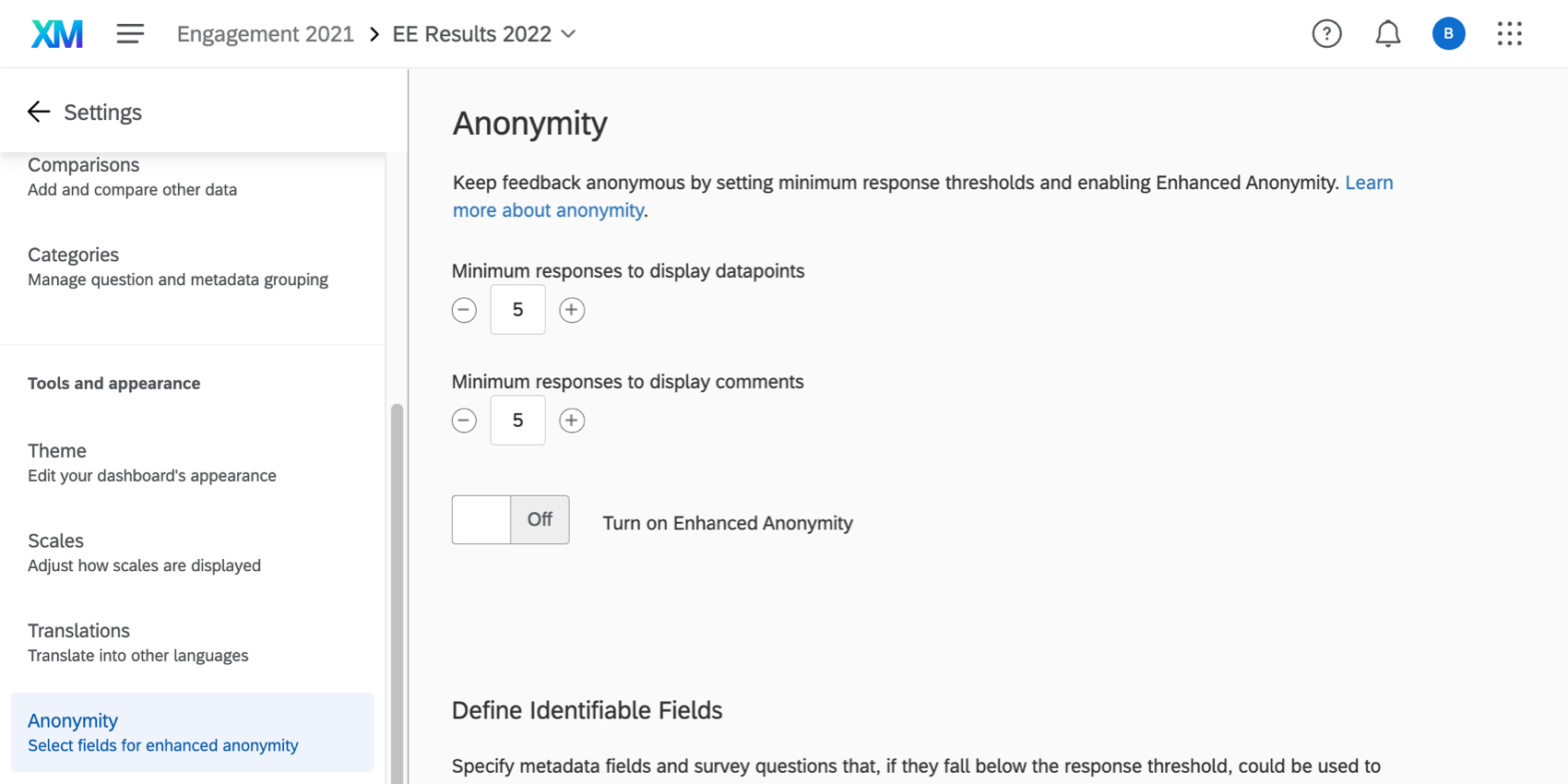
Task: Turn on Enhanced Anonymity
Action: (x=510, y=519)
